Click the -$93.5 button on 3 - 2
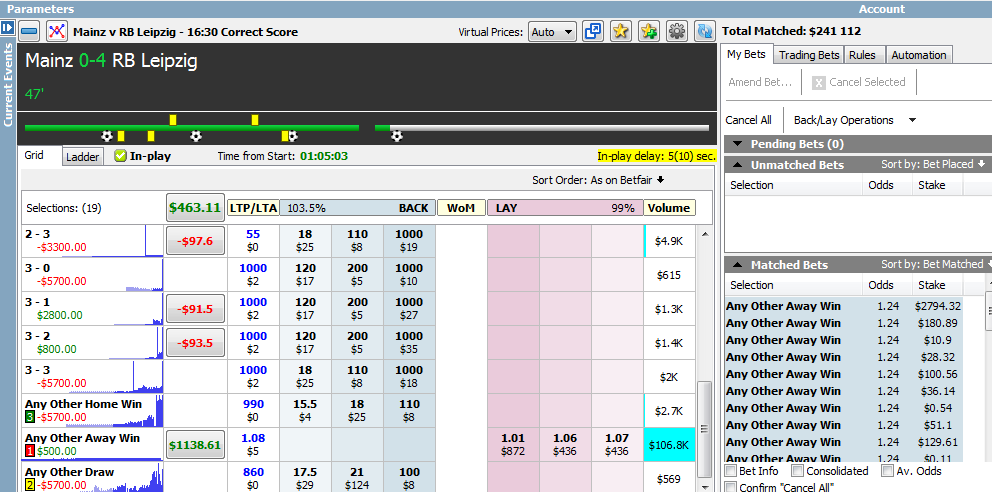This screenshot has width=992, height=492. pyautogui.click(x=195, y=343)
